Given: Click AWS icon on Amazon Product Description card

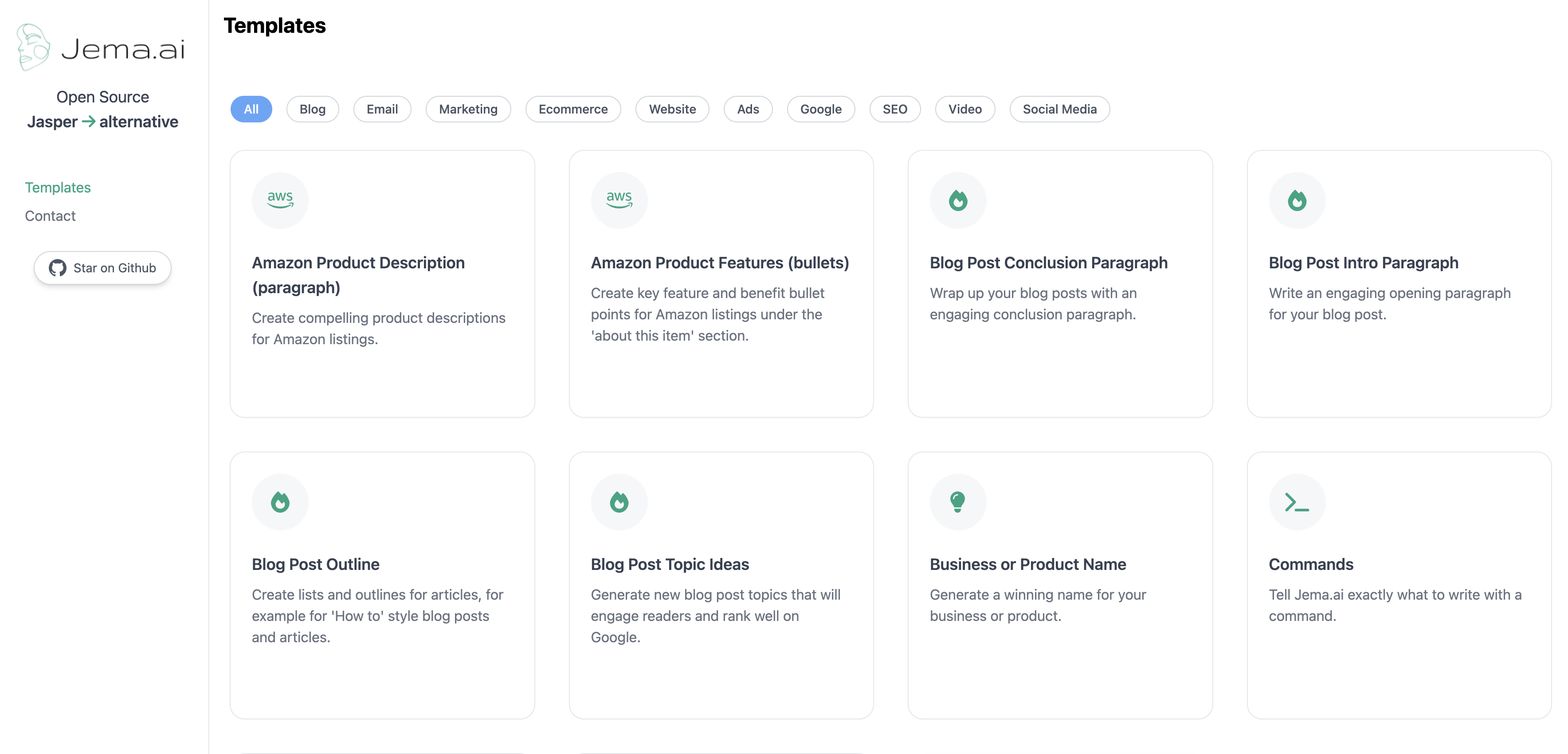Looking at the screenshot, I should [280, 200].
